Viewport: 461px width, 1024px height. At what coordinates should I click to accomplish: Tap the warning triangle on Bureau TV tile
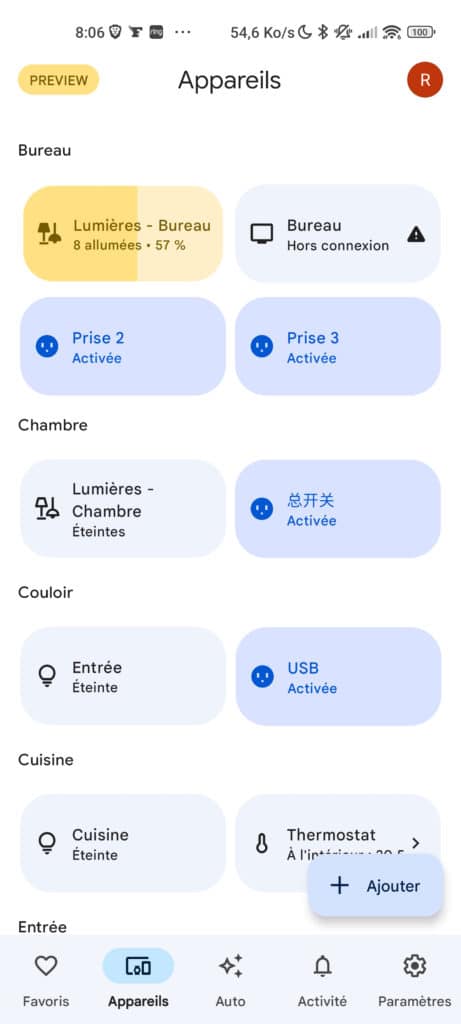416,234
